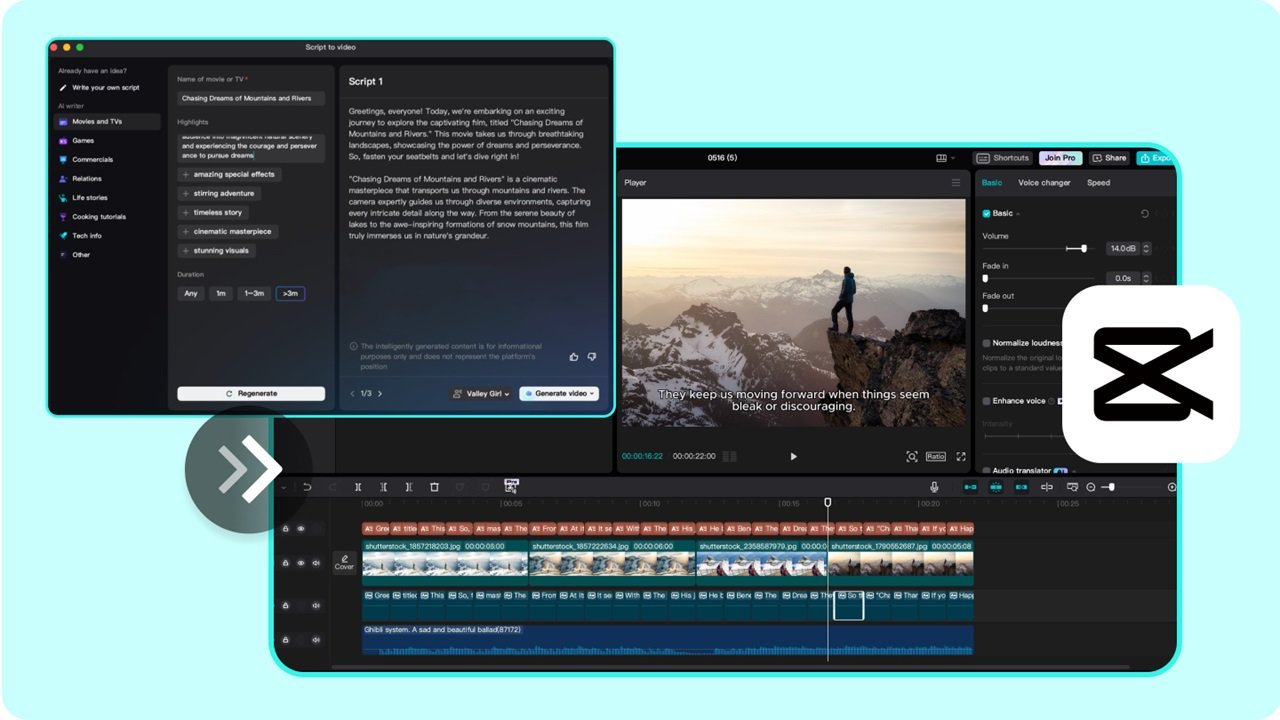The width and height of the screenshot is (1280, 720).
Task: Open the Speed tab in the audio panel
Action: 1097,182
